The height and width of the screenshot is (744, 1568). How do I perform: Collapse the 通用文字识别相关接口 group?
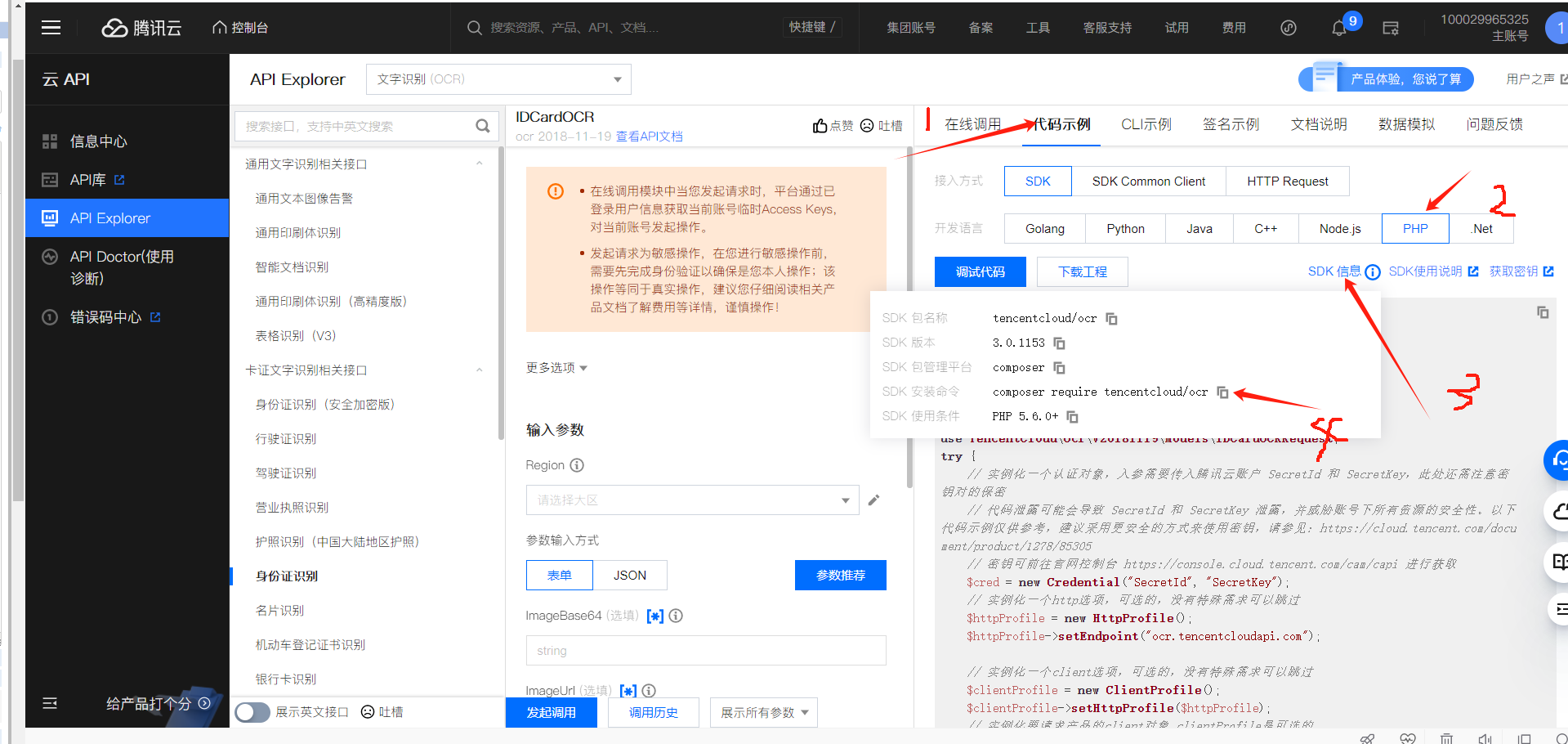coord(480,164)
